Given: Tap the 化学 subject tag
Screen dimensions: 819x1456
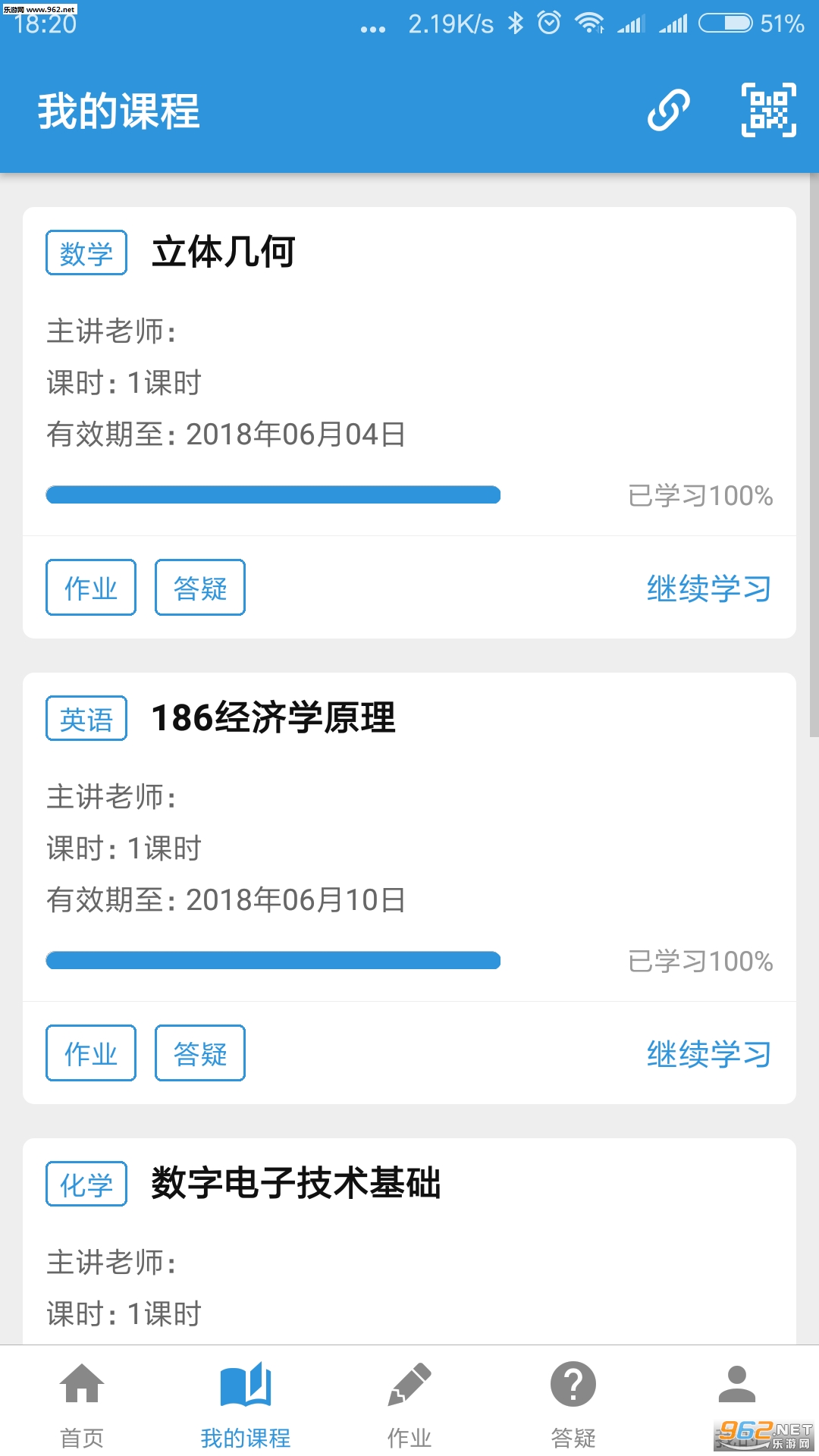Looking at the screenshot, I should click(x=86, y=1184).
